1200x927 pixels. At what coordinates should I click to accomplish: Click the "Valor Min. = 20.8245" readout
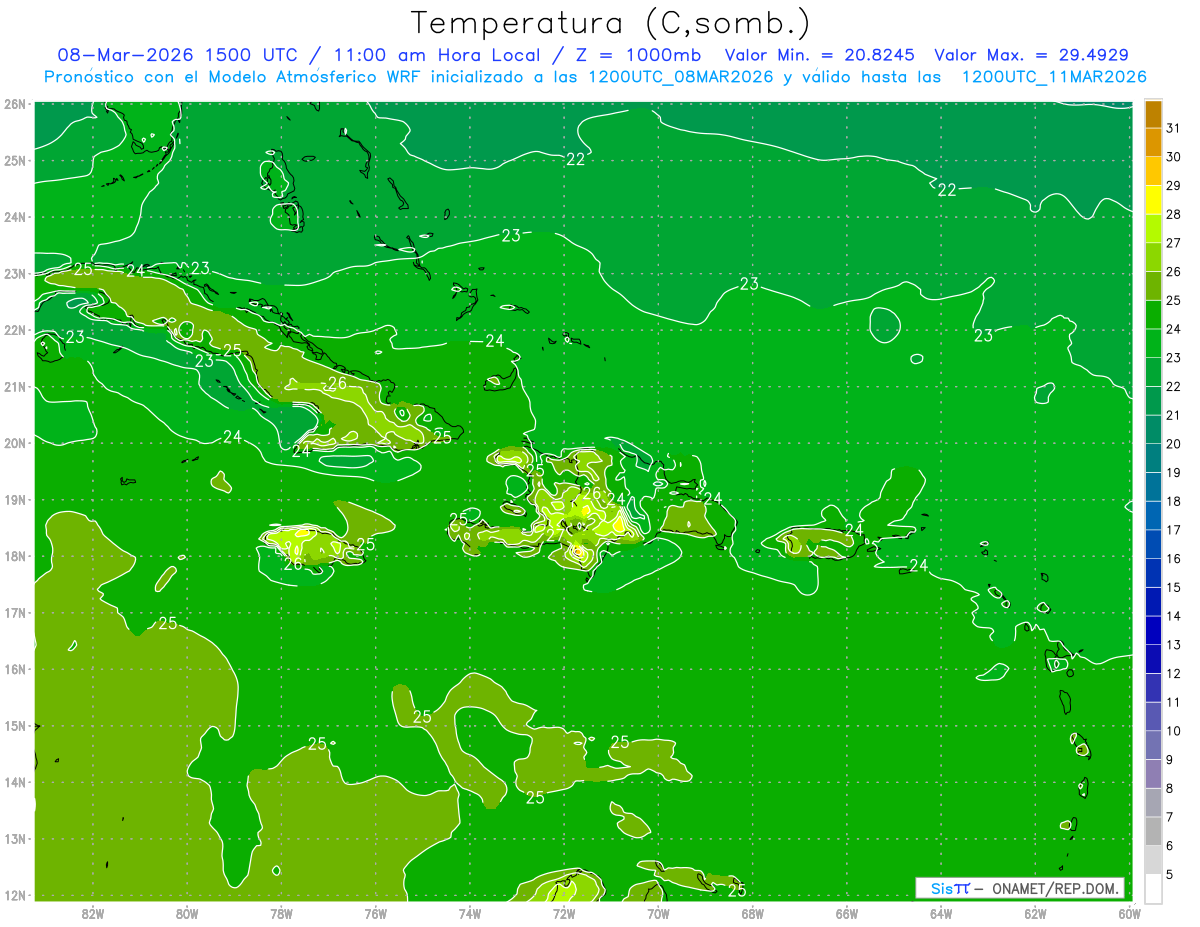click(x=820, y=55)
